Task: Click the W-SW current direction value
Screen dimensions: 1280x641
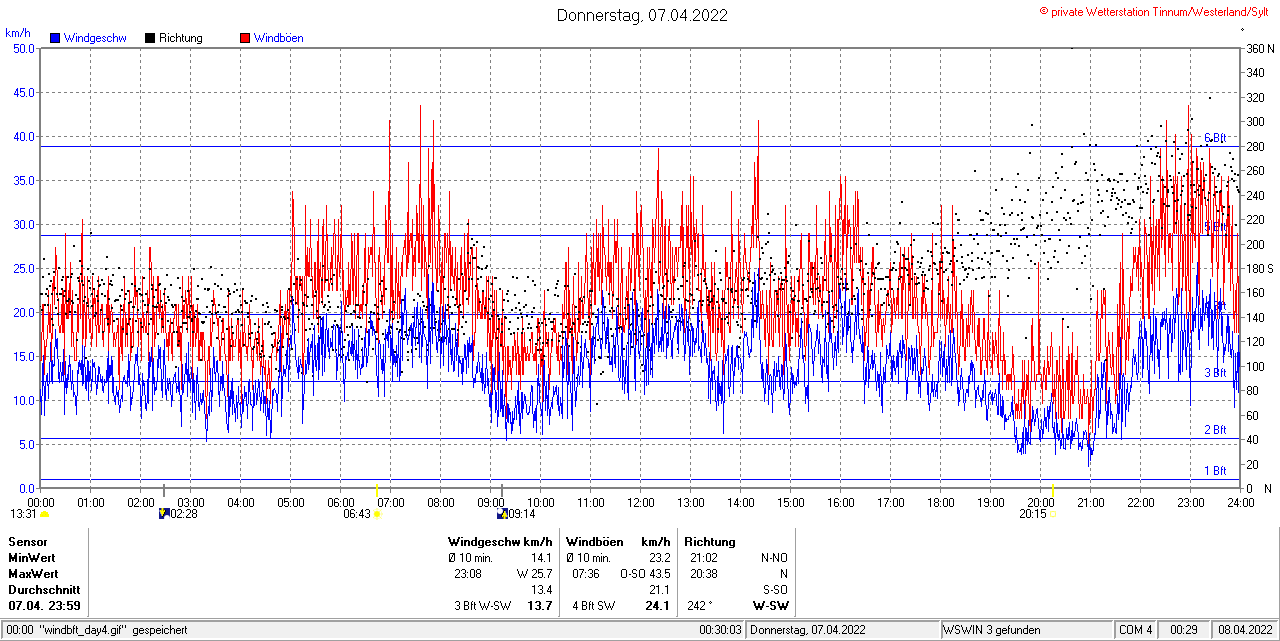Action: (770, 606)
